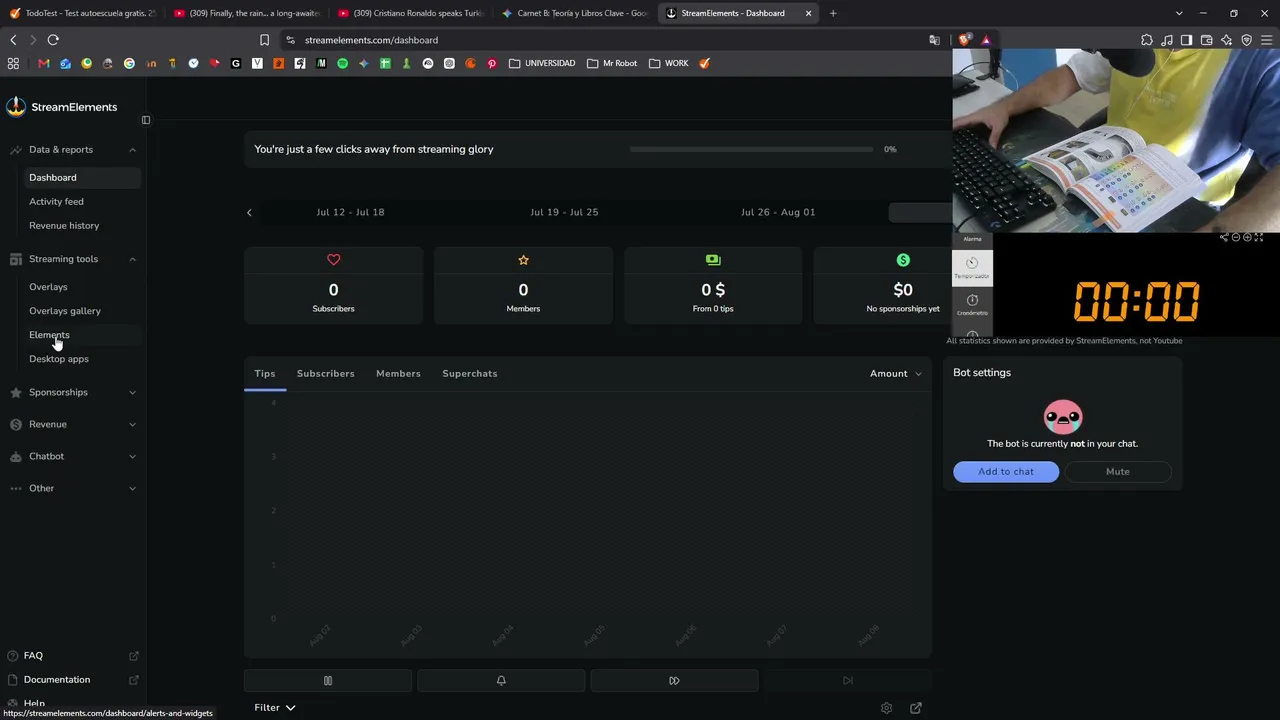This screenshot has width=1280, height=720.
Task: Open the music note media control icon
Action: pos(1167,40)
